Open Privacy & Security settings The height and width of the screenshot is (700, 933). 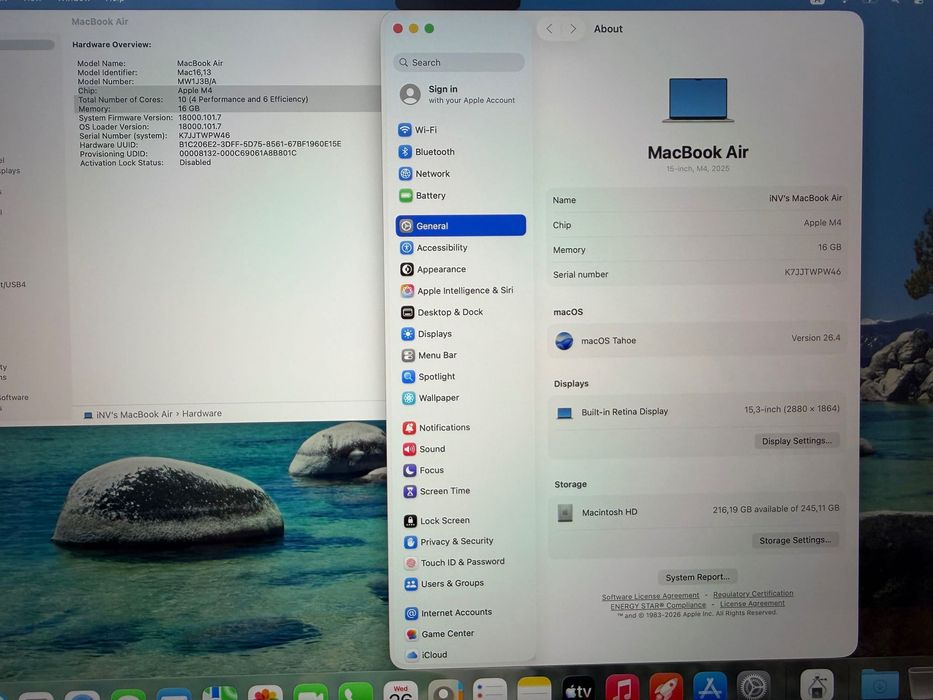point(449,542)
